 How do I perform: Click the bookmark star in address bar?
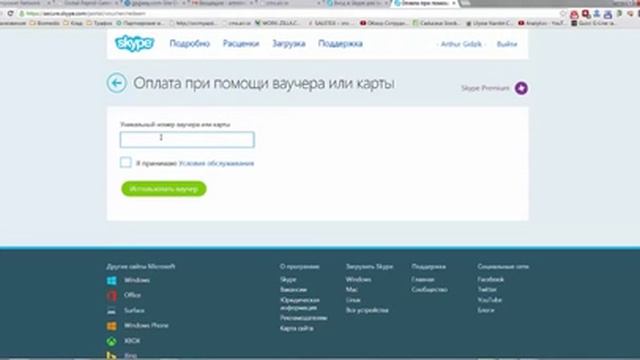click(563, 14)
